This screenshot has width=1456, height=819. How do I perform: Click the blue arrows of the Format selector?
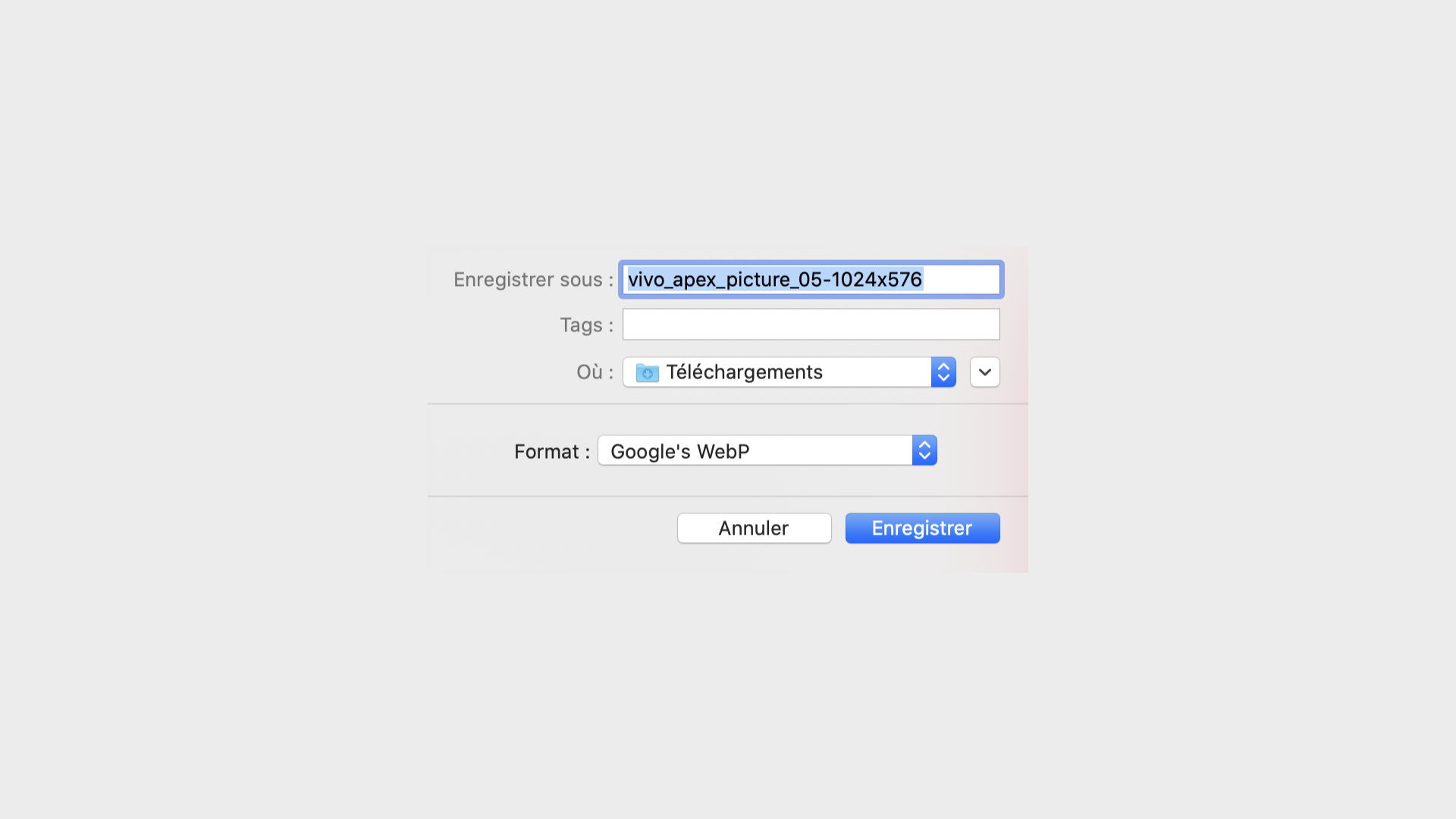924,450
